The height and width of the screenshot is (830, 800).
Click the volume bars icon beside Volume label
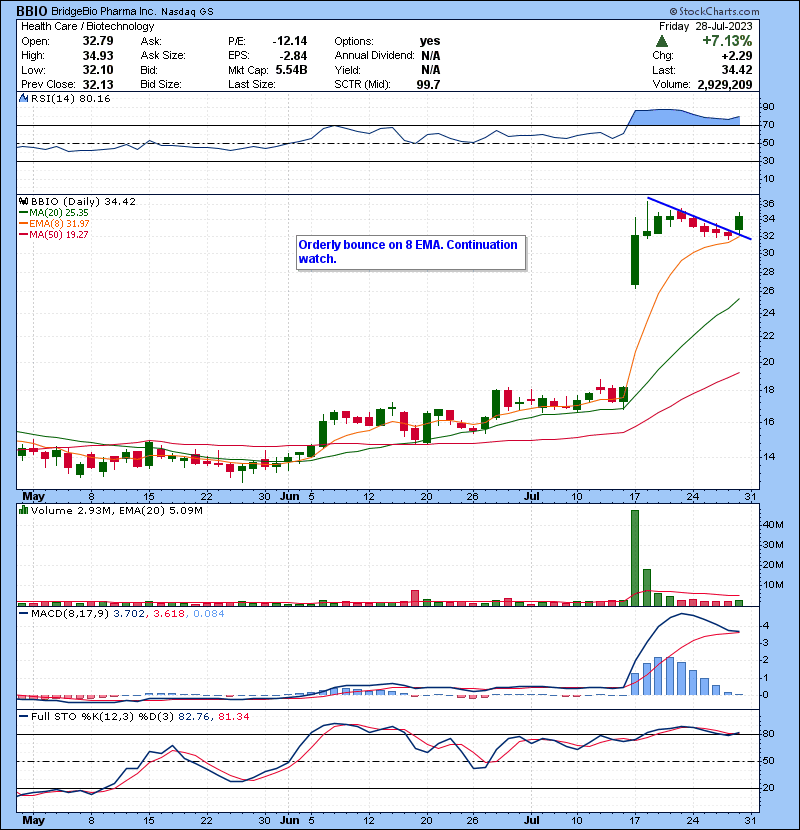pyautogui.click(x=23, y=510)
